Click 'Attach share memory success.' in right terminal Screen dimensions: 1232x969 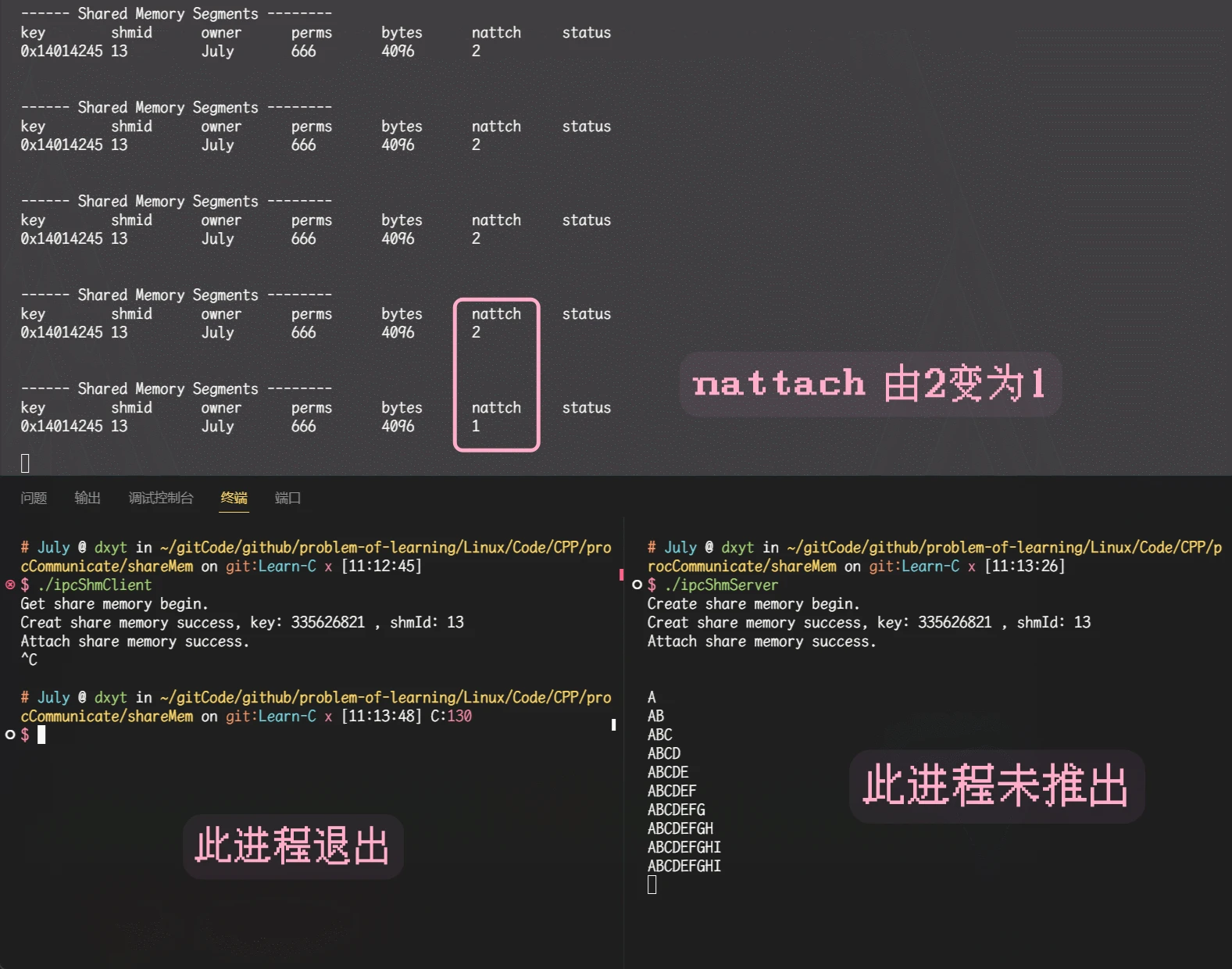coord(762,641)
